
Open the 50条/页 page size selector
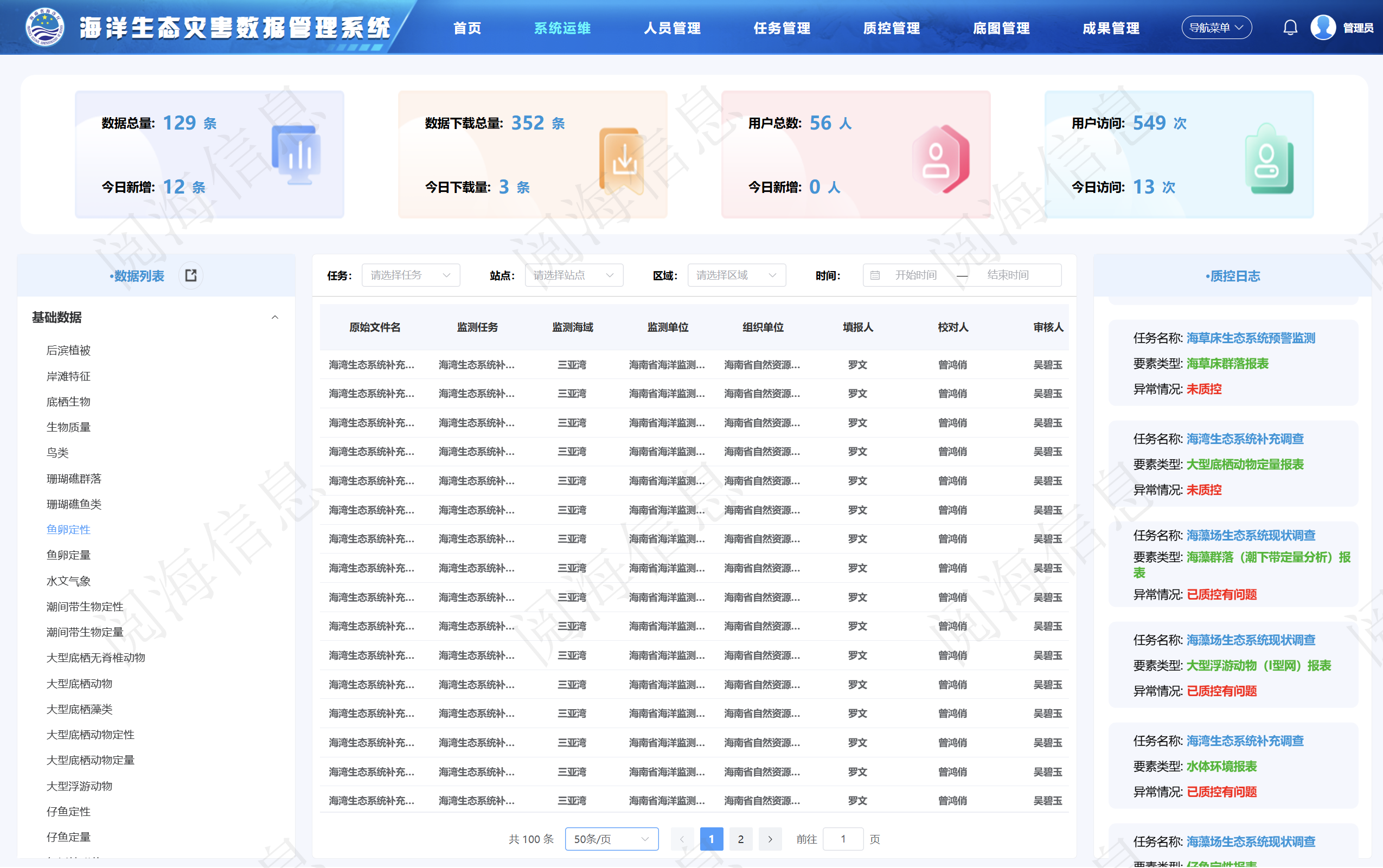(611, 839)
